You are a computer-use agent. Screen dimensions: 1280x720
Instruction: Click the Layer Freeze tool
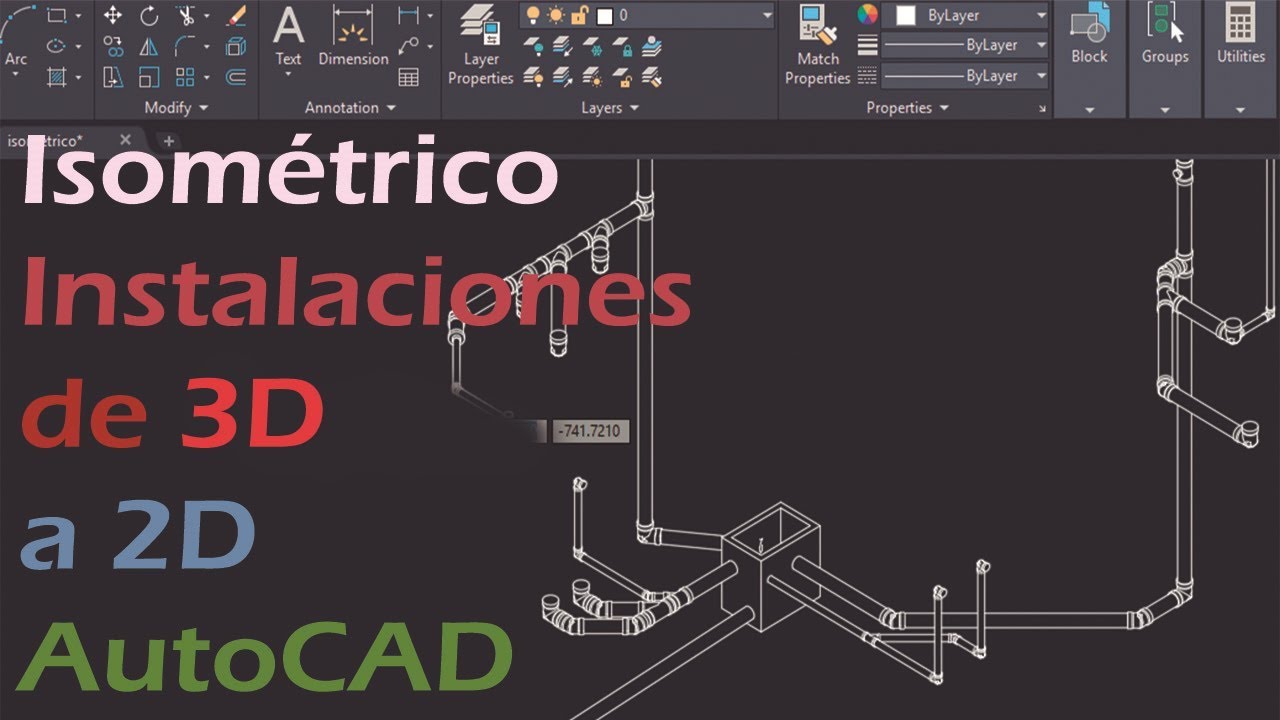pyautogui.click(x=593, y=46)
